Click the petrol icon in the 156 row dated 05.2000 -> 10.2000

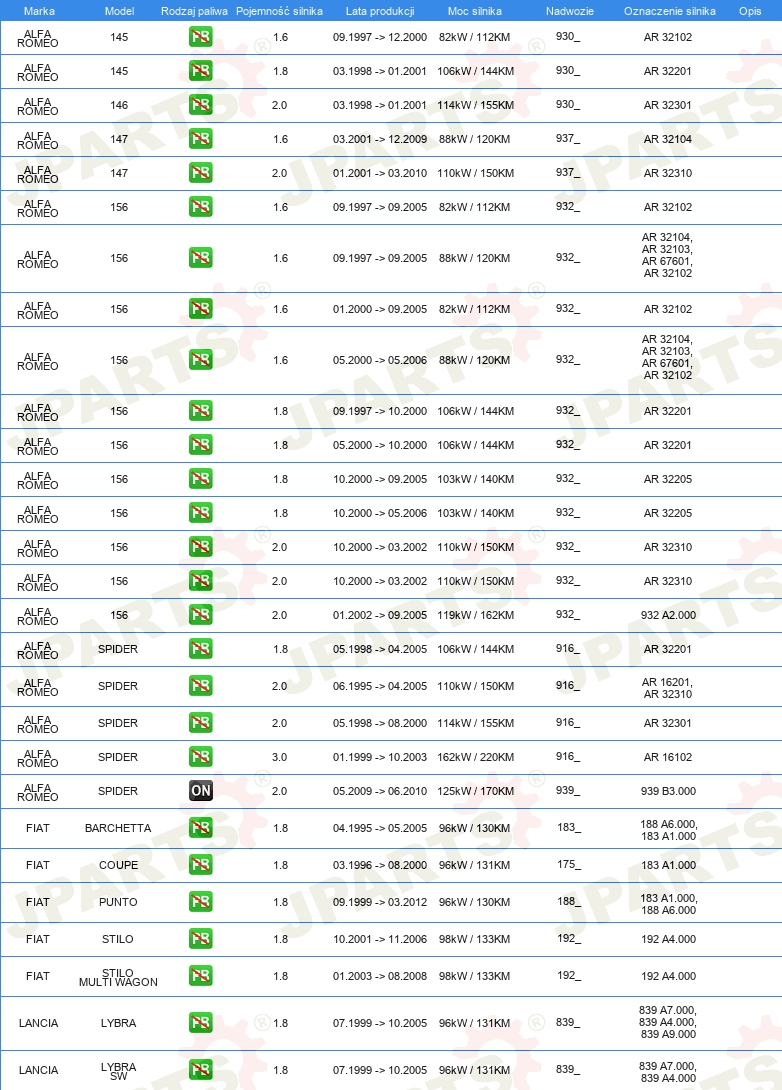coord(201,445)
